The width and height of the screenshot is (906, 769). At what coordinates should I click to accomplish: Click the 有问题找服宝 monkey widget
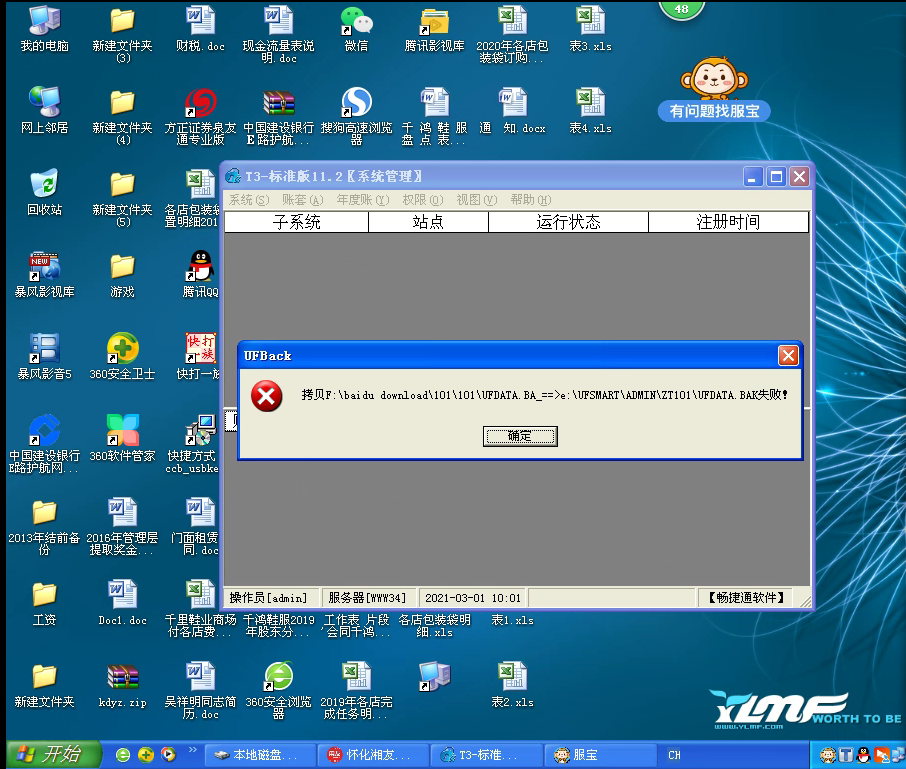(x=714, y=88)
